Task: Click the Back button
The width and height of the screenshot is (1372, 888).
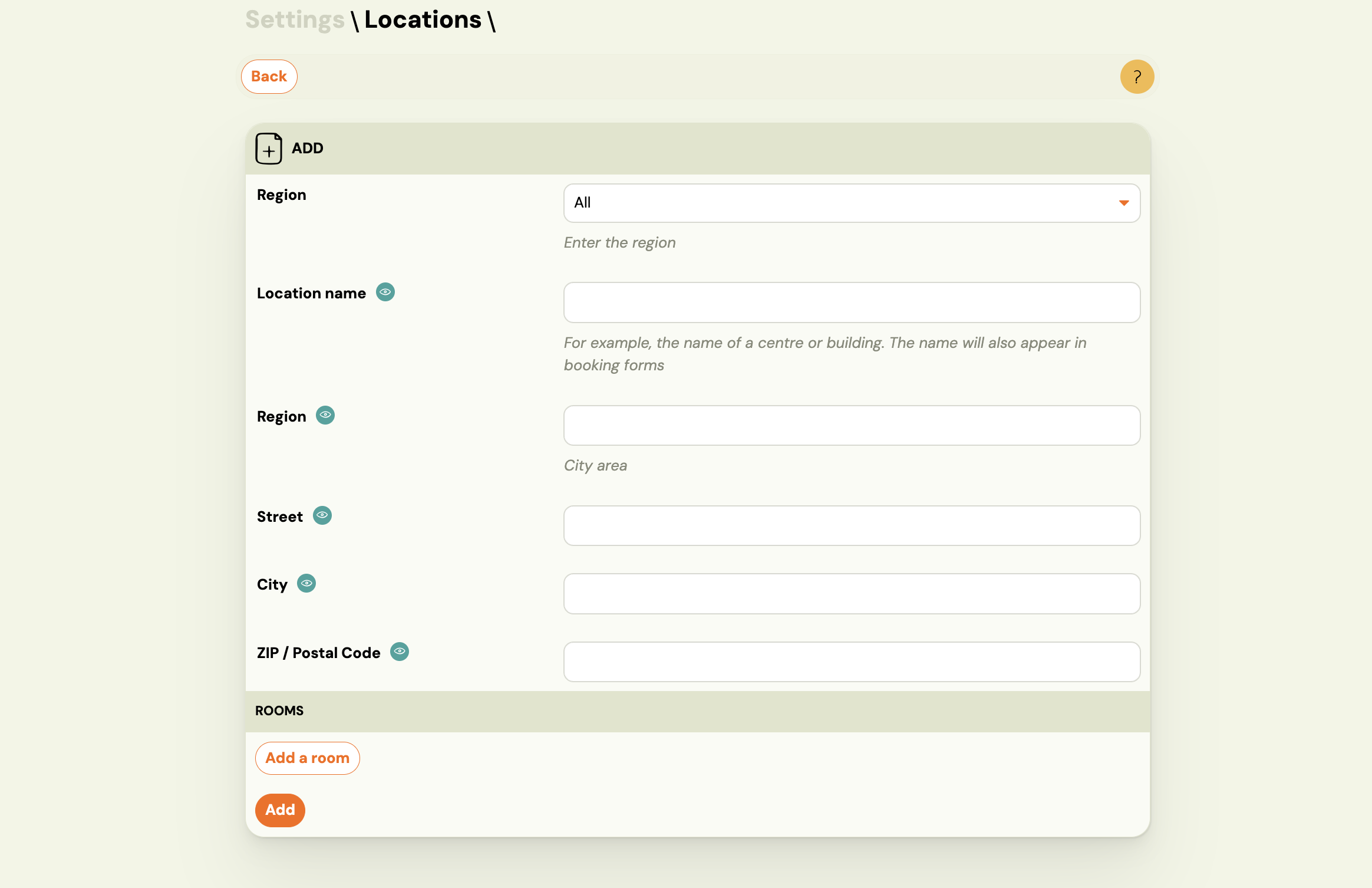Action: click(x=269, y=76)
